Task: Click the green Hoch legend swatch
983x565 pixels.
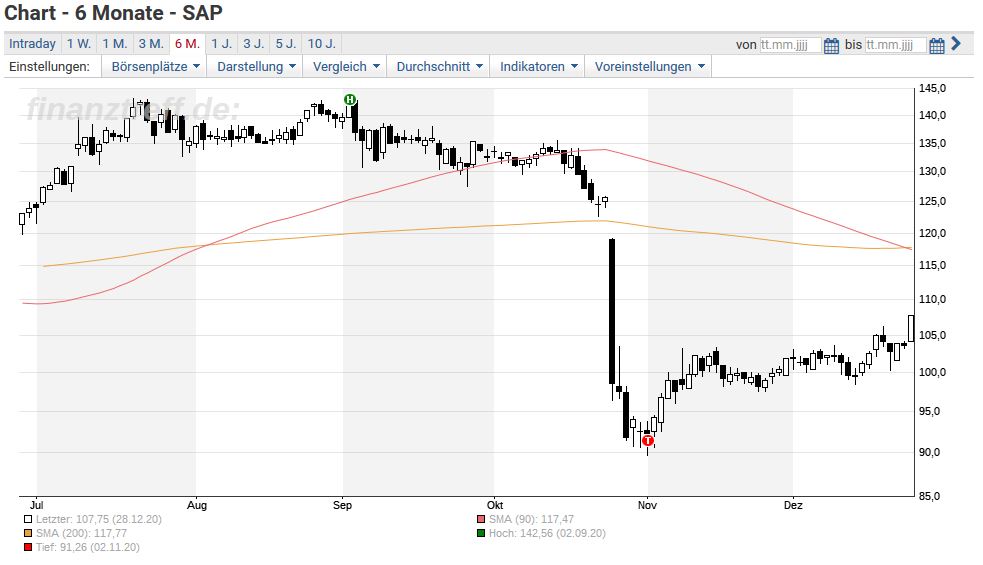Action: pyautogui.click(x=481, y=534)
